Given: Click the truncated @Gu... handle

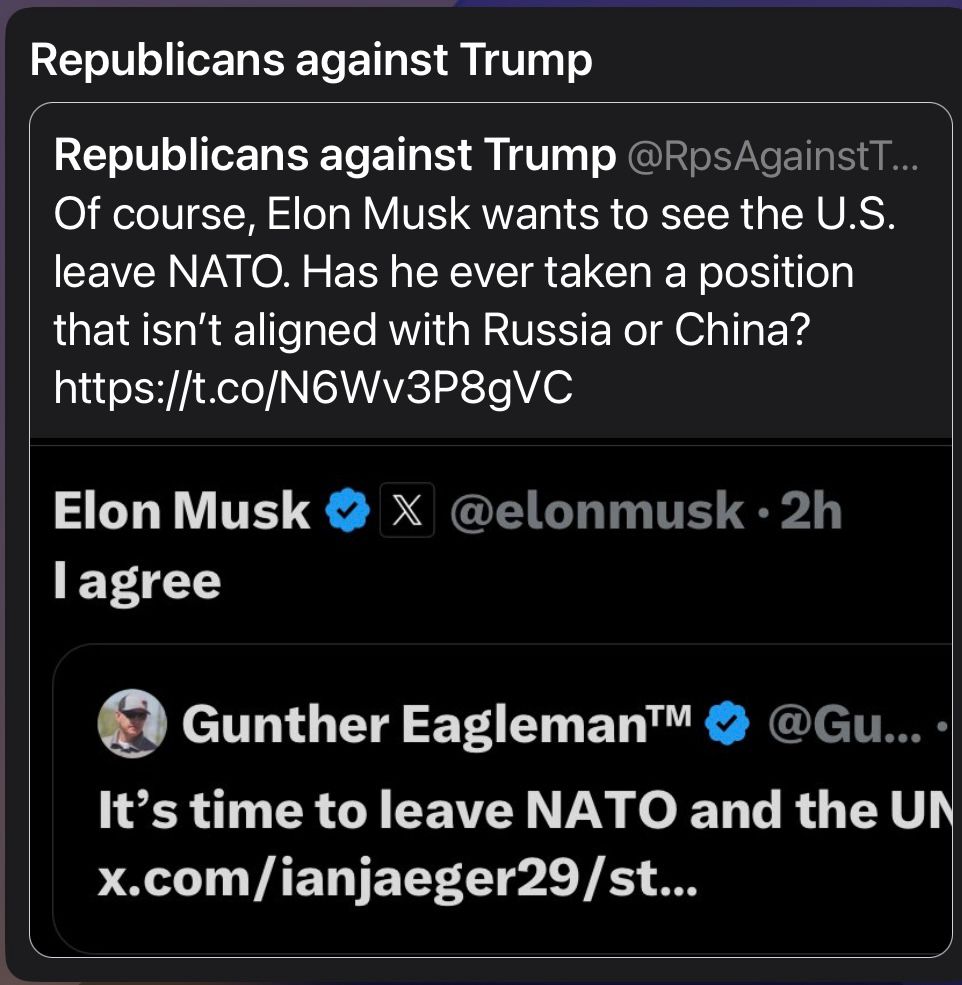Looking at the screenshot, I should (x=845, y=724).
